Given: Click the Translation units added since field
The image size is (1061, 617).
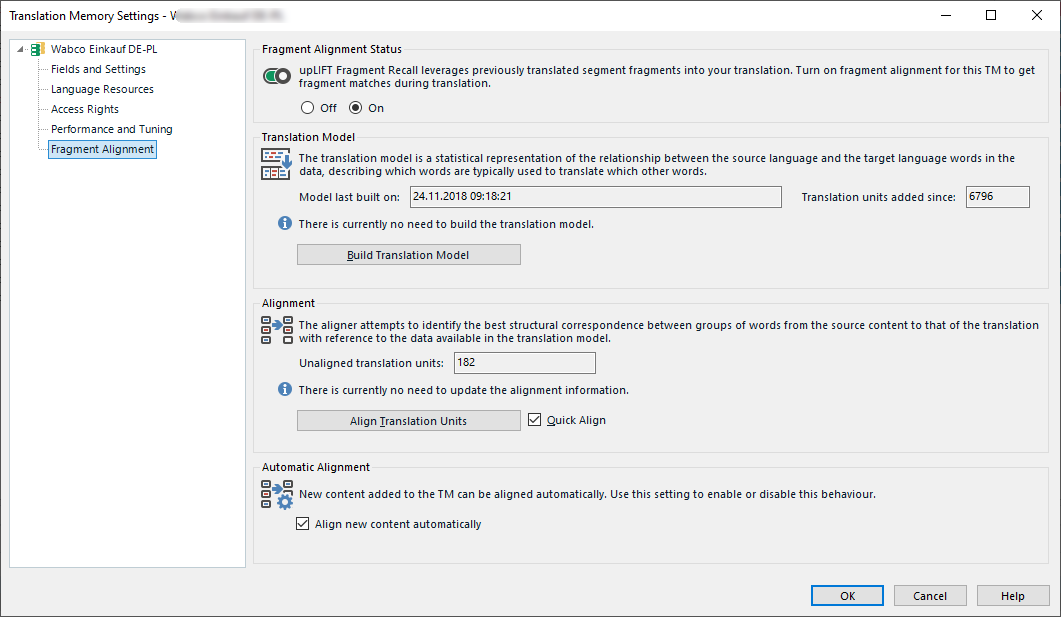Looking at the screenshot, I should tap(997, 197).
